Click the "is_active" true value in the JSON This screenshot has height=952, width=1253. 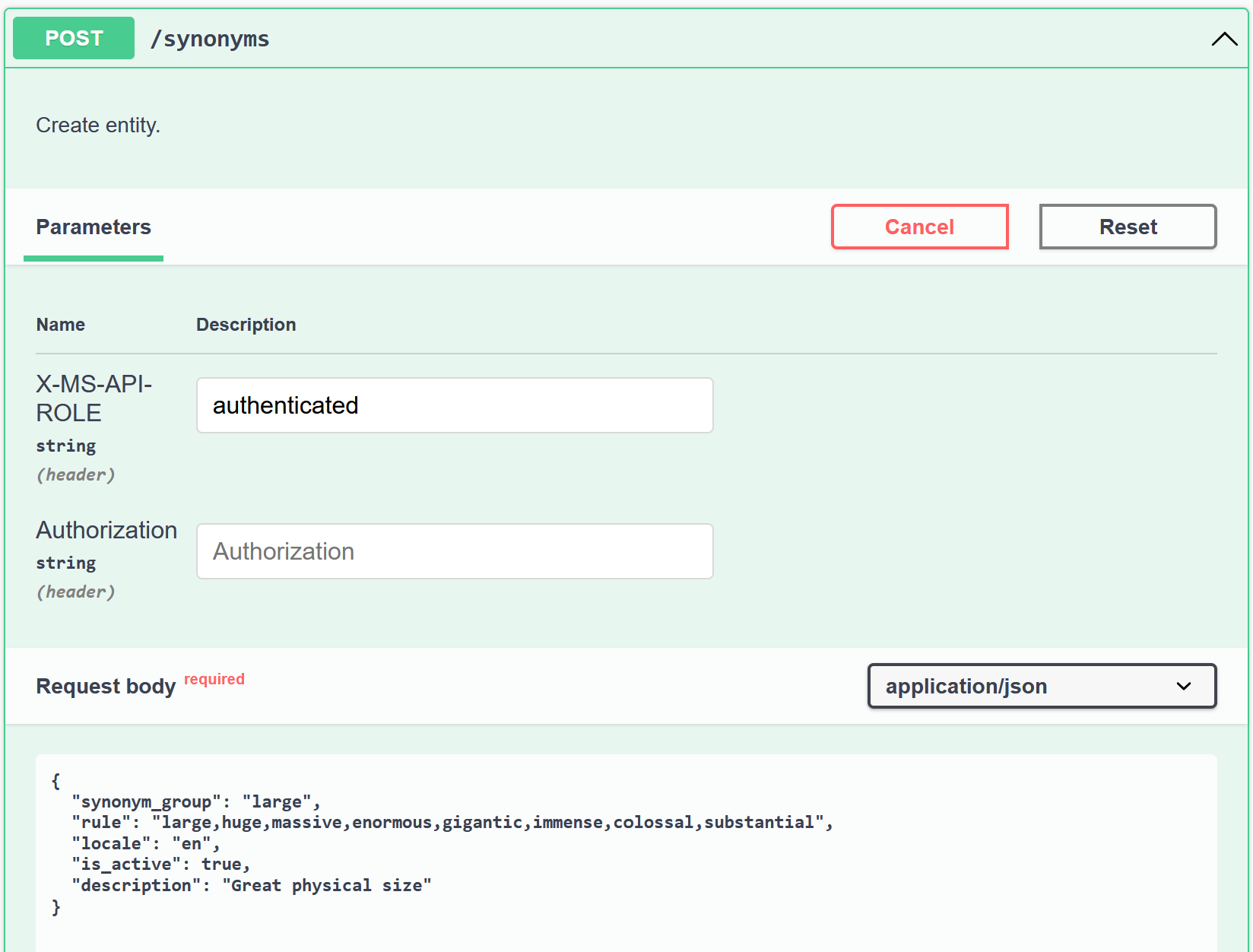[x=222, y=865]
